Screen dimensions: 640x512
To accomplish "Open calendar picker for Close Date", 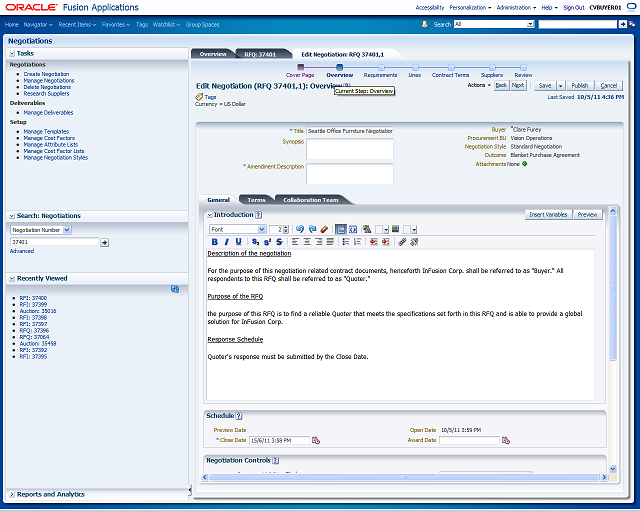I will [316, 440].
